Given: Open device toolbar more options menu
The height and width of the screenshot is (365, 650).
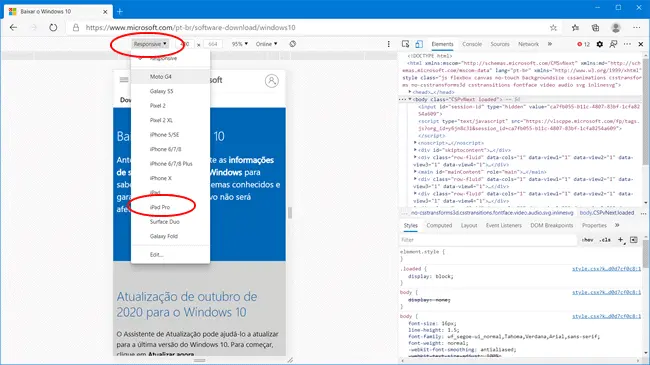Looking at the screenshot, I should coord(388,44).
